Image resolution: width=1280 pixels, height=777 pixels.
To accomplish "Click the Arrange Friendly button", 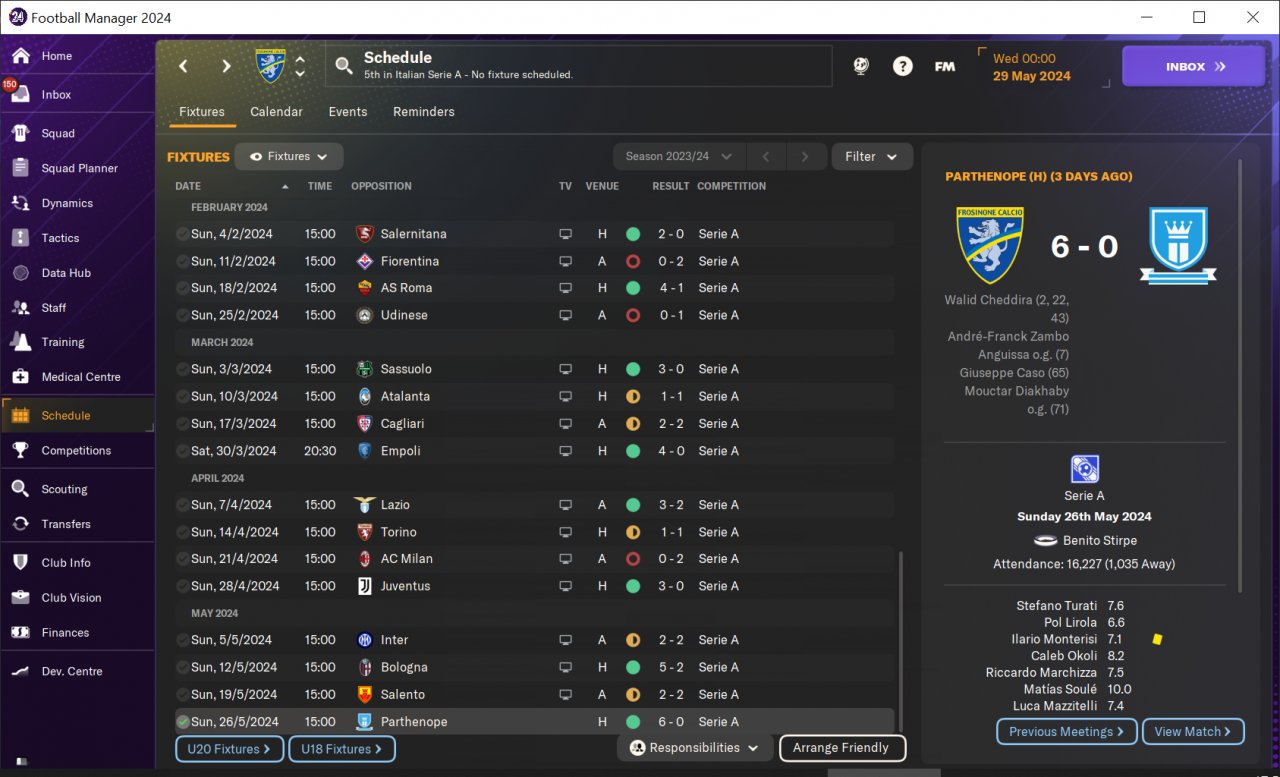I will pyautogui.click(x=841, y=748).
